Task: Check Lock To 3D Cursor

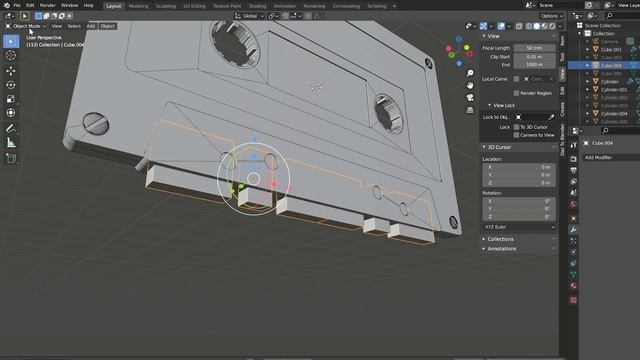Action: point(516,127)
